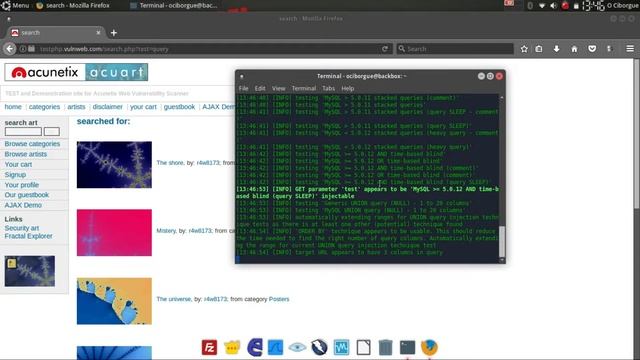
Task: Open the your cart navigation link
Action: coord(143,107)
